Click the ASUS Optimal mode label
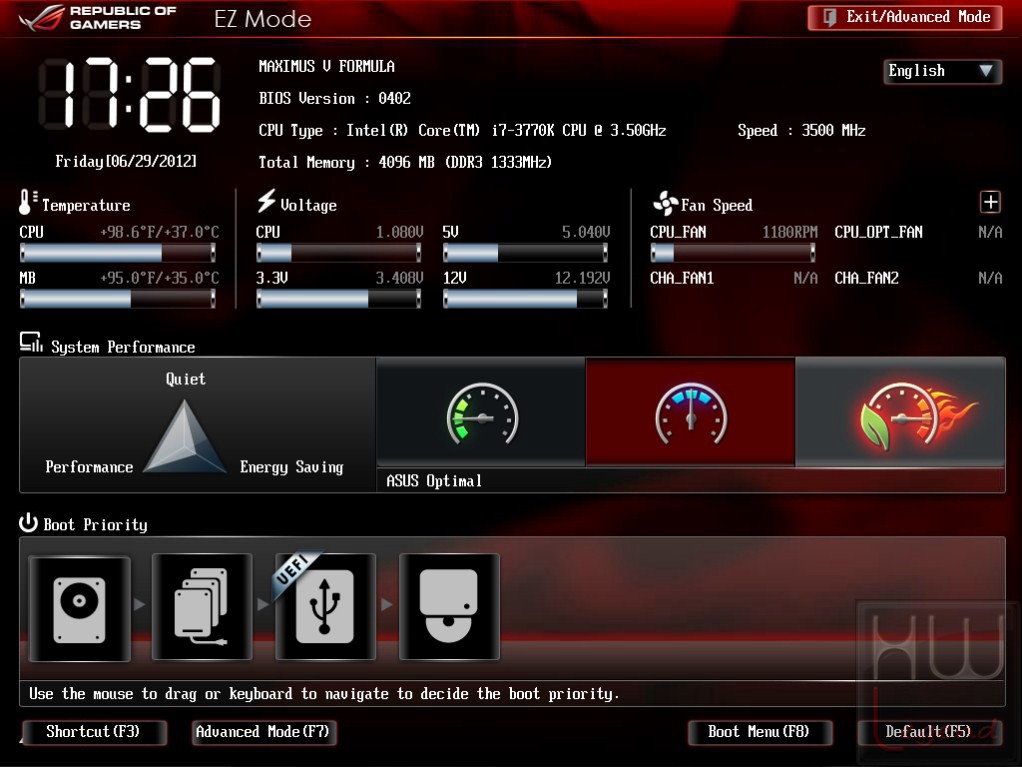This screenshot has width=1022, height=767. click(434, 481)
